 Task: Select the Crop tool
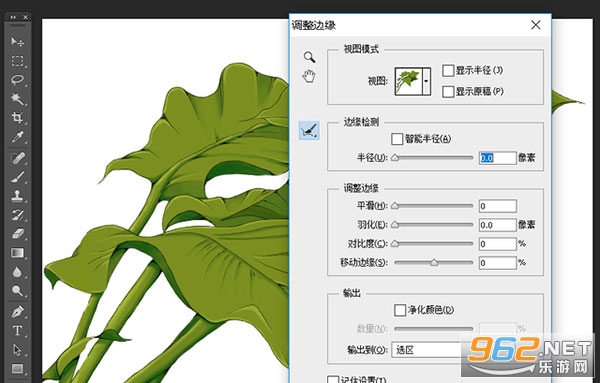[x=17, y=117]
